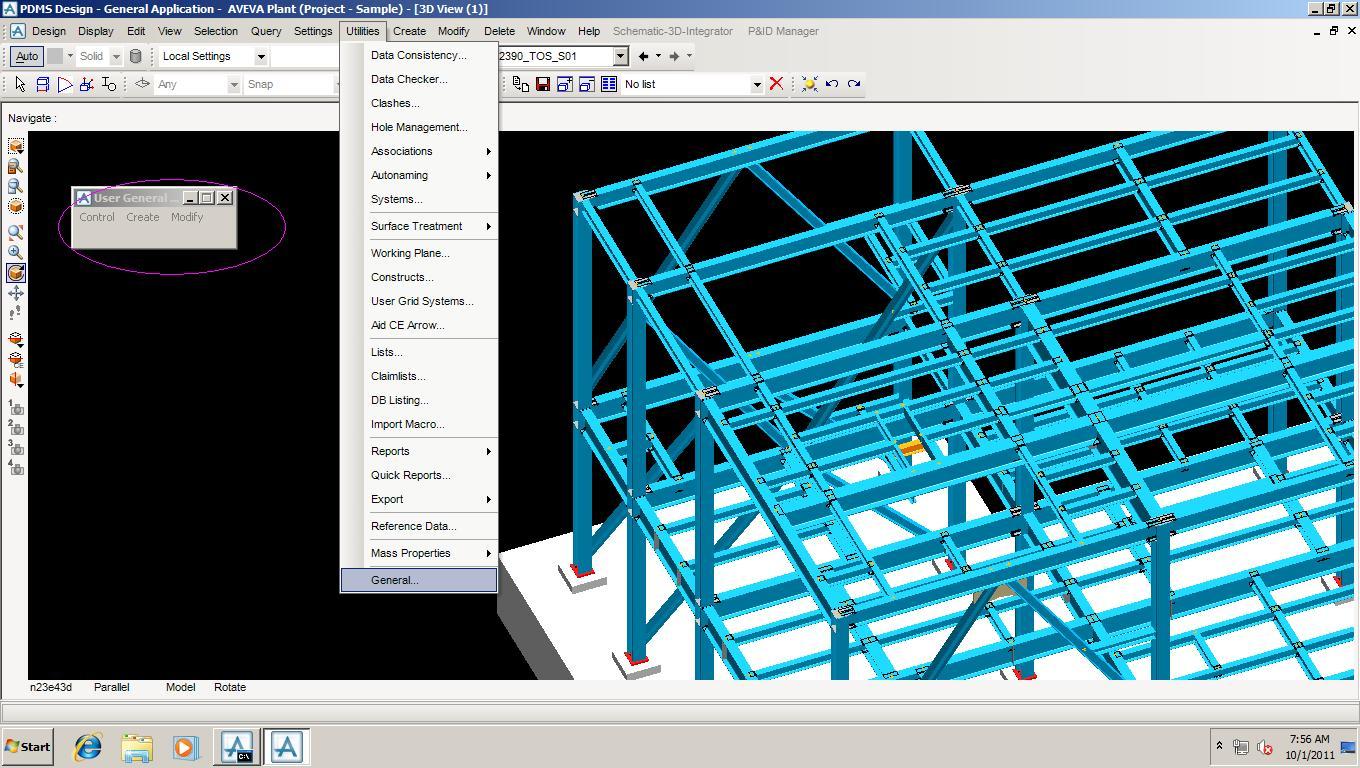The height and width of the screenshot is (768, 1360).
Task: Click the remove-from-list icon with minus
Action: click(x=587, y=84)
